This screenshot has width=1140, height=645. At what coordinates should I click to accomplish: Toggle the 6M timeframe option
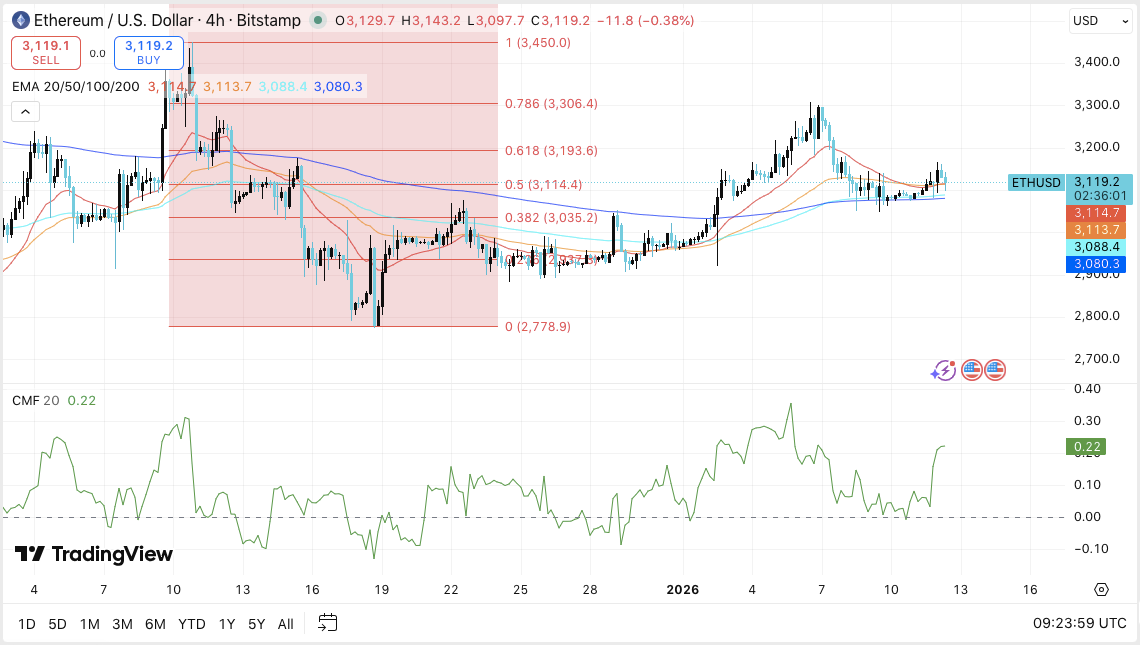coord(155,623)
